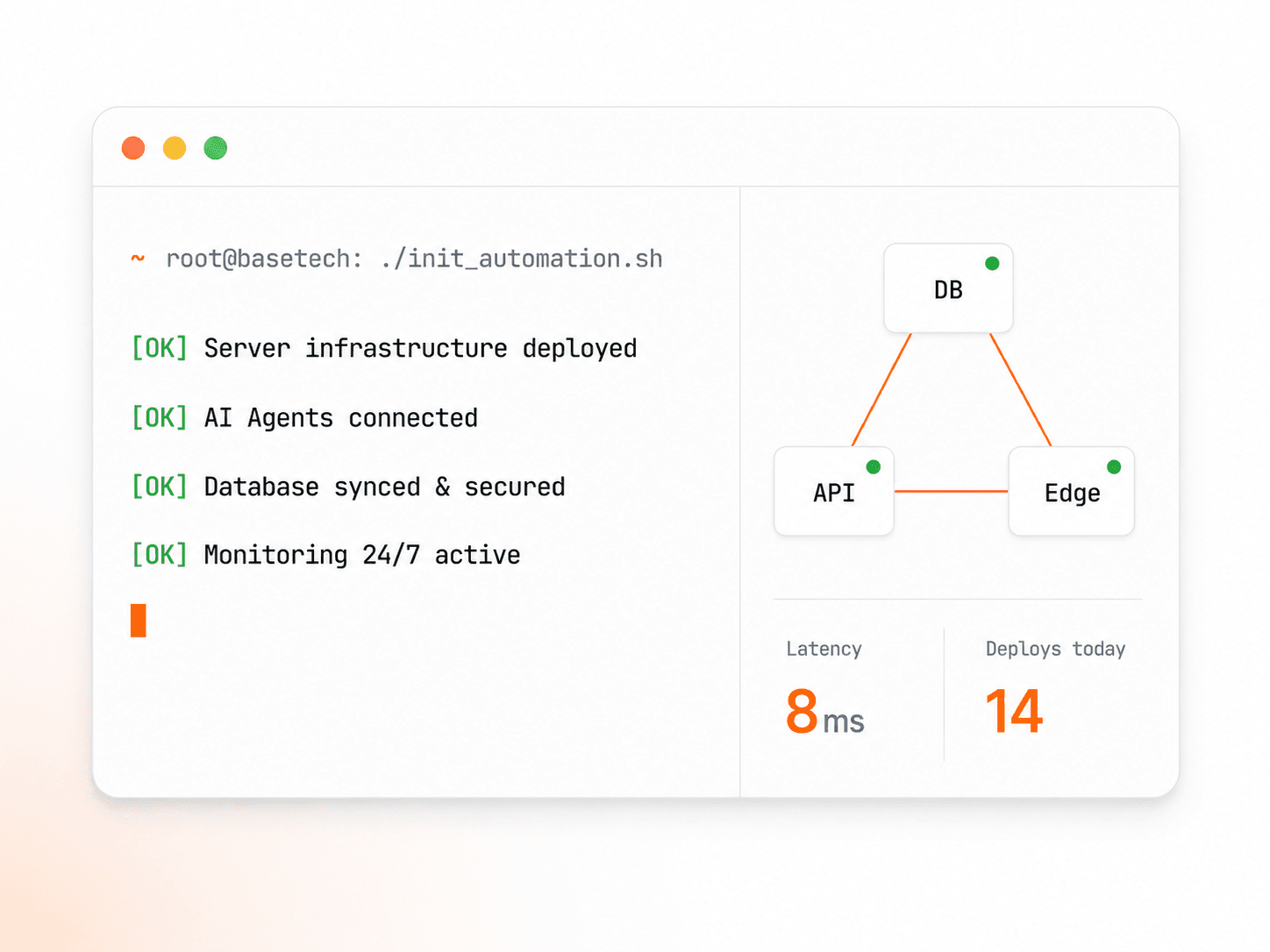The width and height of the screenshot is (1270, 952).
Task: Click 'Database synced & secured' log line
Action: click(x=384, y=487)
